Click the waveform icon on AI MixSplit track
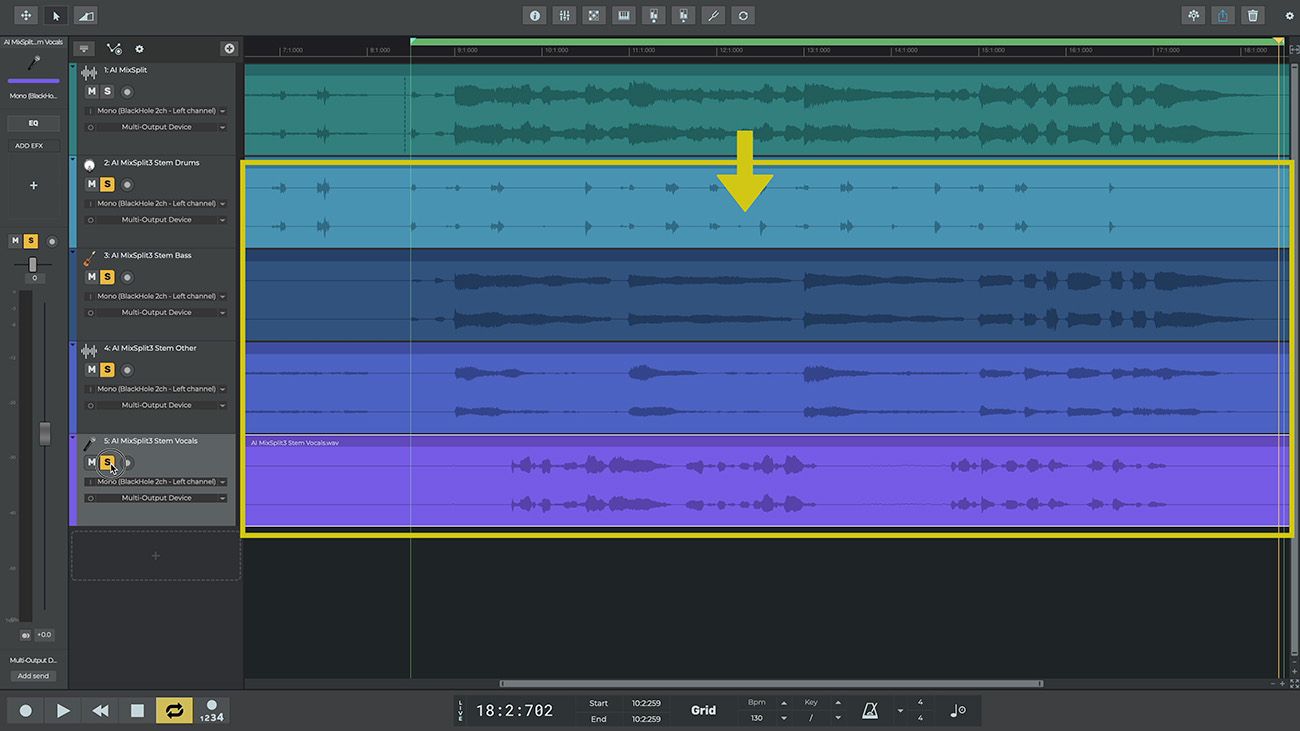The height and width of the screenshot is (731, 1300). [89, 72]
